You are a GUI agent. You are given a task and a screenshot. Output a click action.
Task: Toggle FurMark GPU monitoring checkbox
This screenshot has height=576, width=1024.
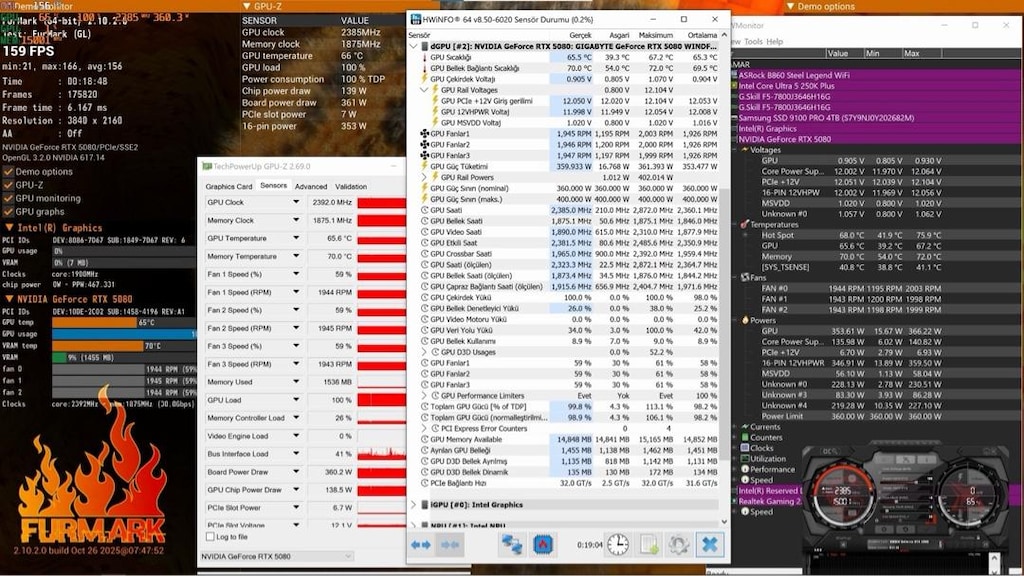pos(8,199)
